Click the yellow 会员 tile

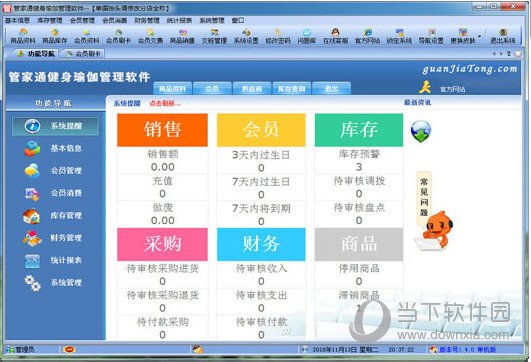tap(261, 130)
